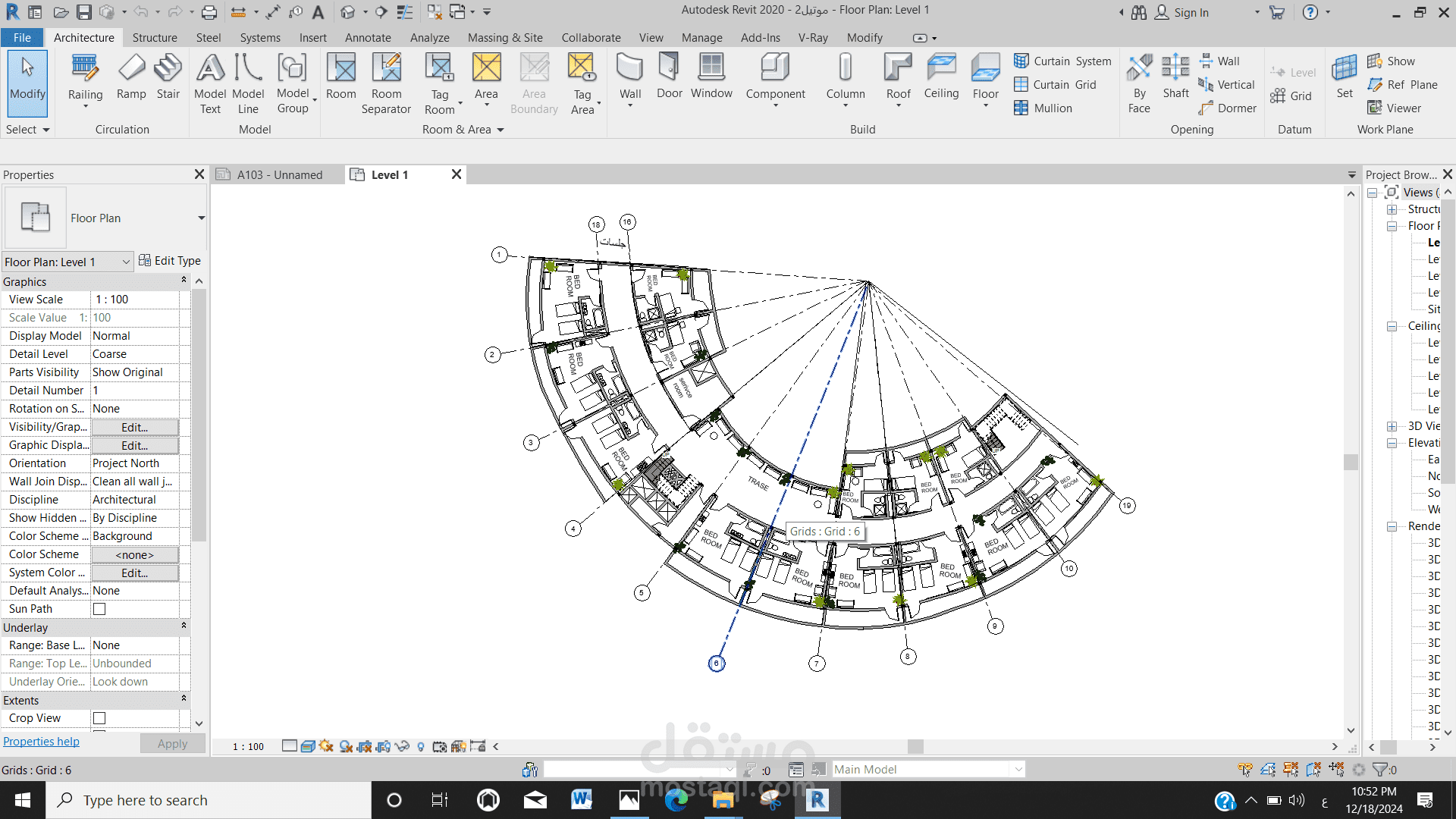1456x819 pixels.
Task: Open the Properties help link
Action: pos(41,742)
